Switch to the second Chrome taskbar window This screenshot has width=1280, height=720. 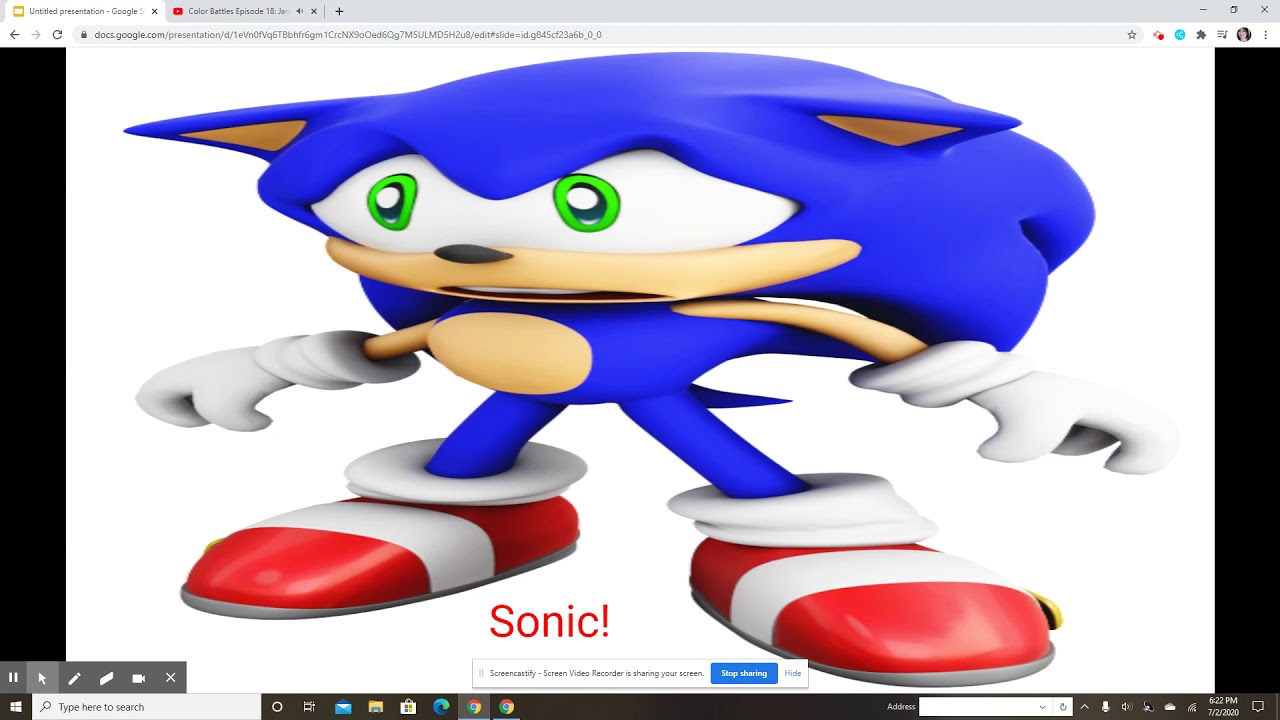pos(507,707)
